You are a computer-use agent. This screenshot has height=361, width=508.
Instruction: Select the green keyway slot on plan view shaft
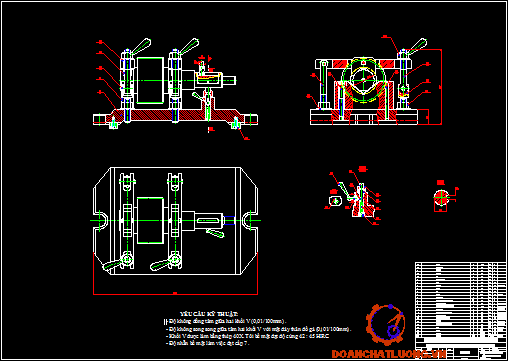(x=209, y=221)
